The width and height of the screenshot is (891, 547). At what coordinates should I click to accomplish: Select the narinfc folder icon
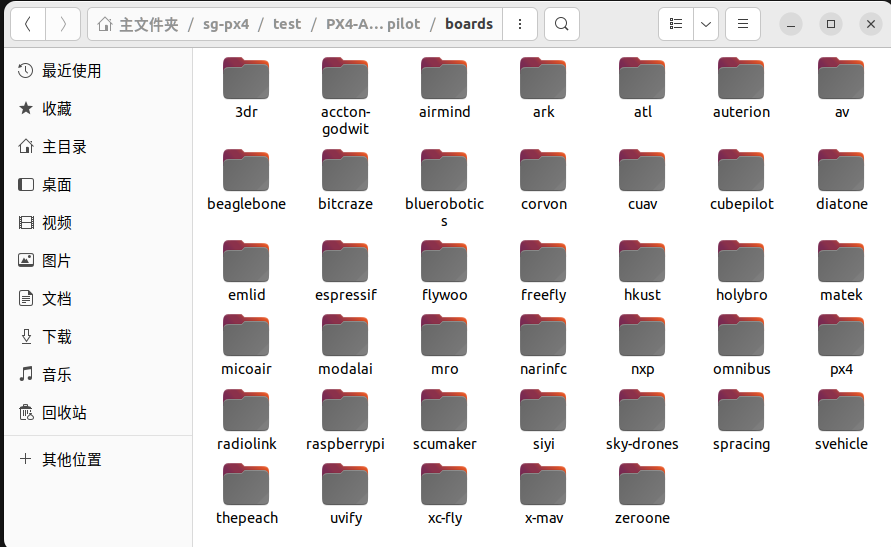coord(543,336)
